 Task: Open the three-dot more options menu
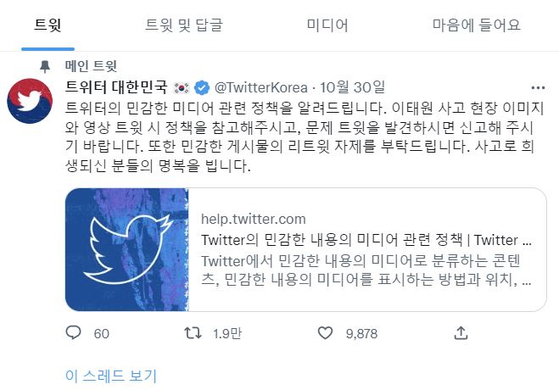[x=538, y=88]
